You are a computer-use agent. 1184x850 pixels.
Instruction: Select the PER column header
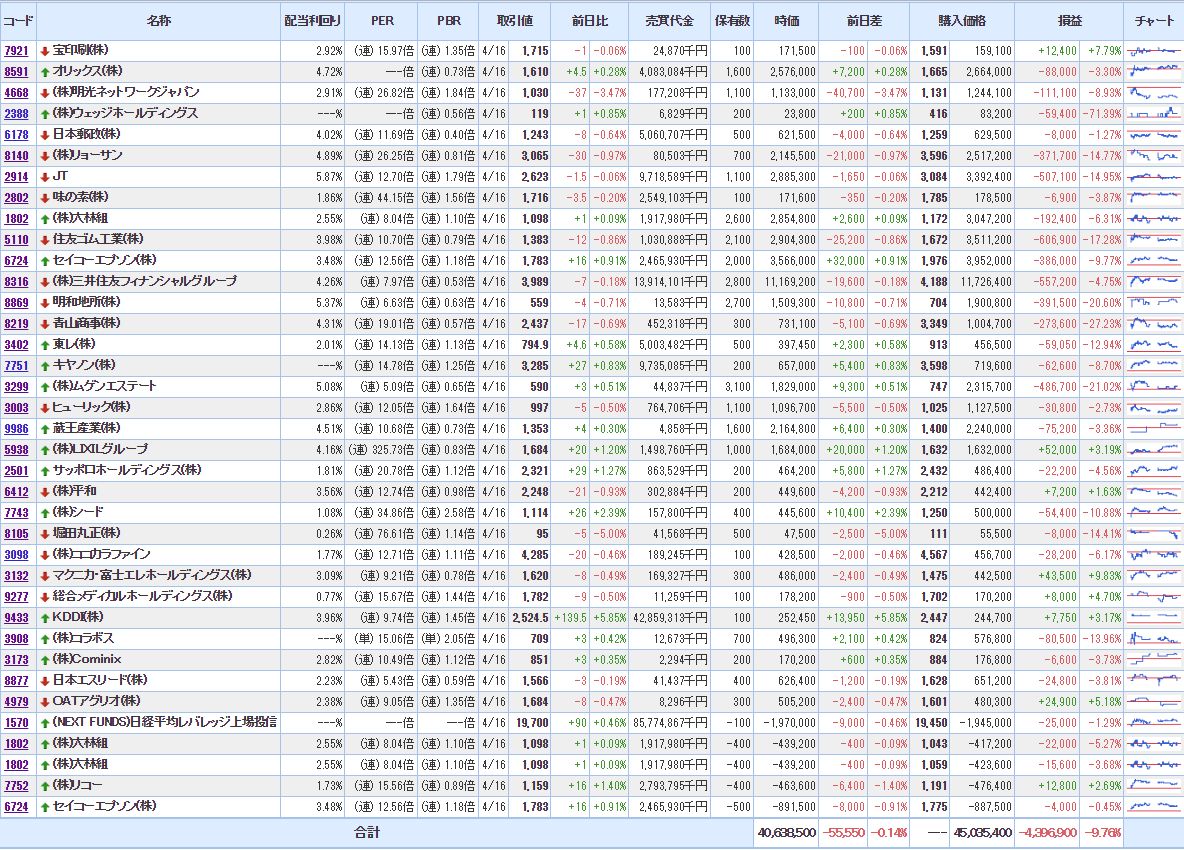382,21
